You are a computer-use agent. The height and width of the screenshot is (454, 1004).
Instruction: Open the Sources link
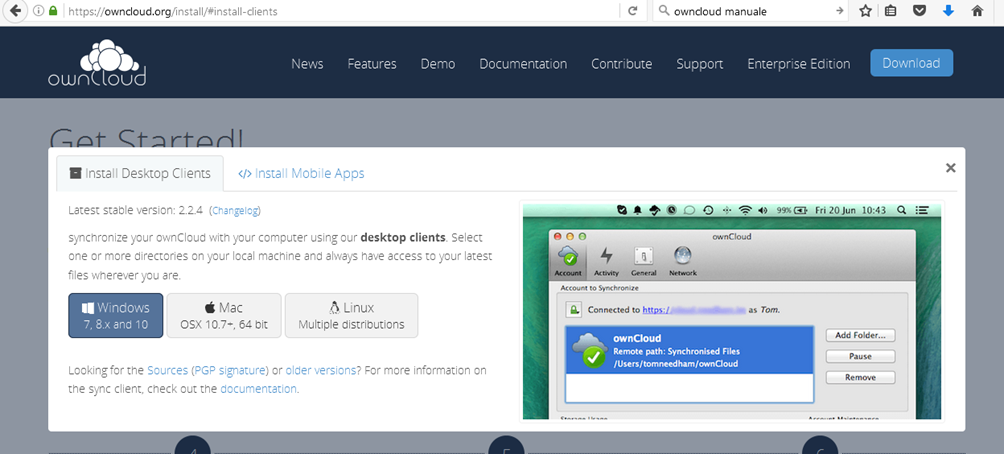tap(168, 370)
